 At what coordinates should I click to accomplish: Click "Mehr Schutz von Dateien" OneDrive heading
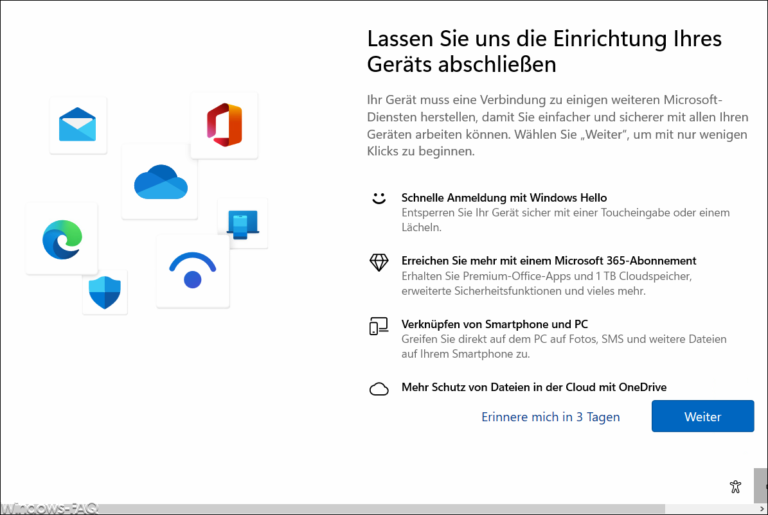click(x=534, y=387)
